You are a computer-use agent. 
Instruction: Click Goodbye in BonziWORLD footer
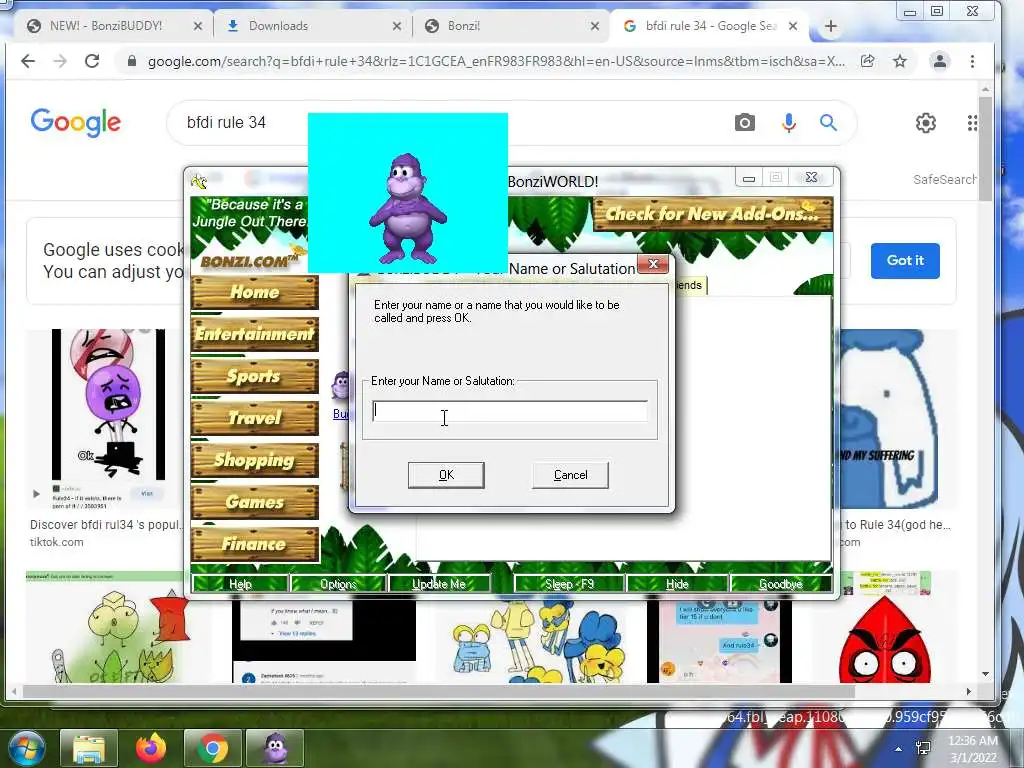coord(781,584)
